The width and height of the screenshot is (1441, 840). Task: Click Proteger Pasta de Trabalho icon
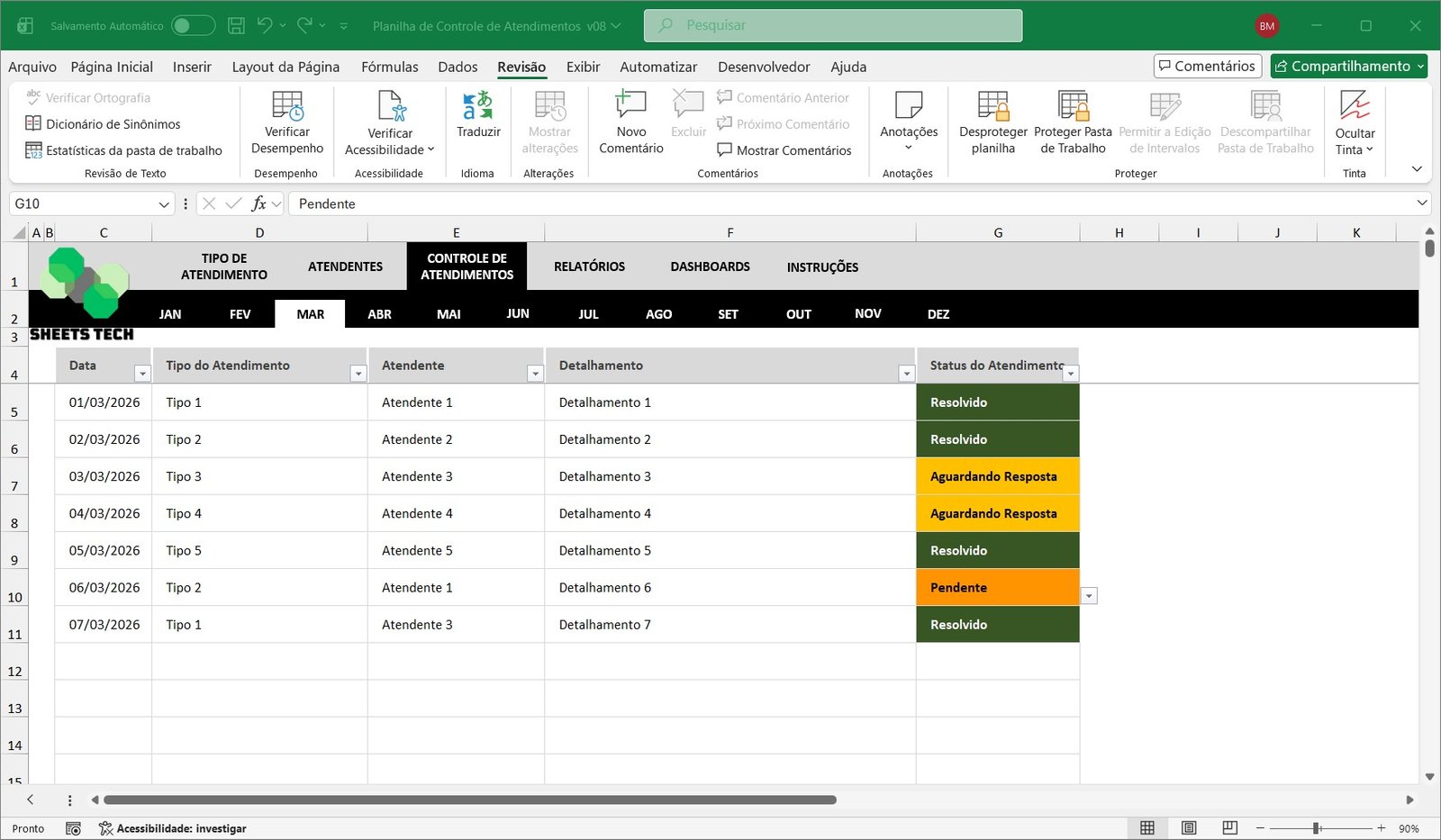1073,106
